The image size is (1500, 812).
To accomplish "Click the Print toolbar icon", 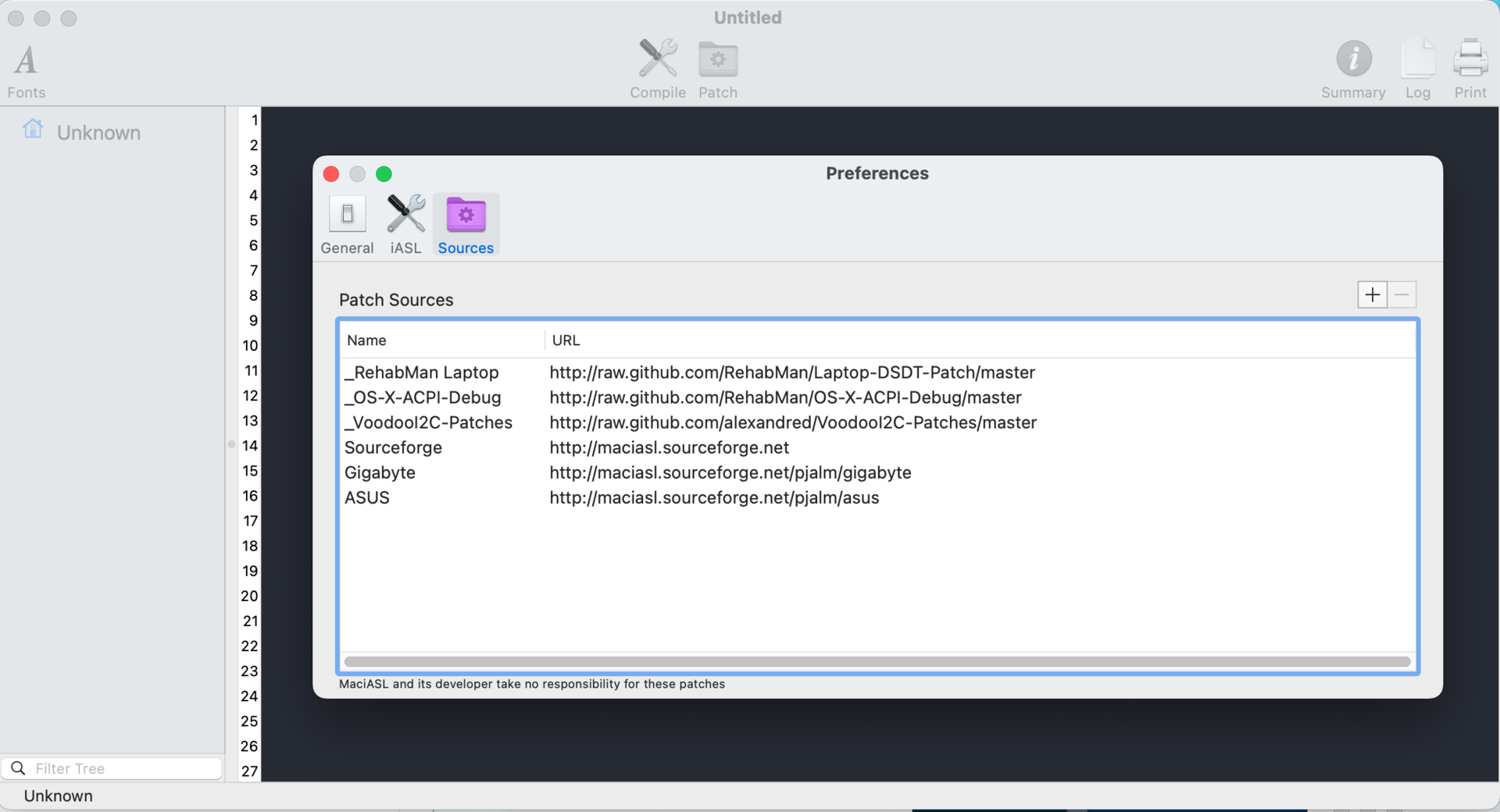I will coord(1470,70).
